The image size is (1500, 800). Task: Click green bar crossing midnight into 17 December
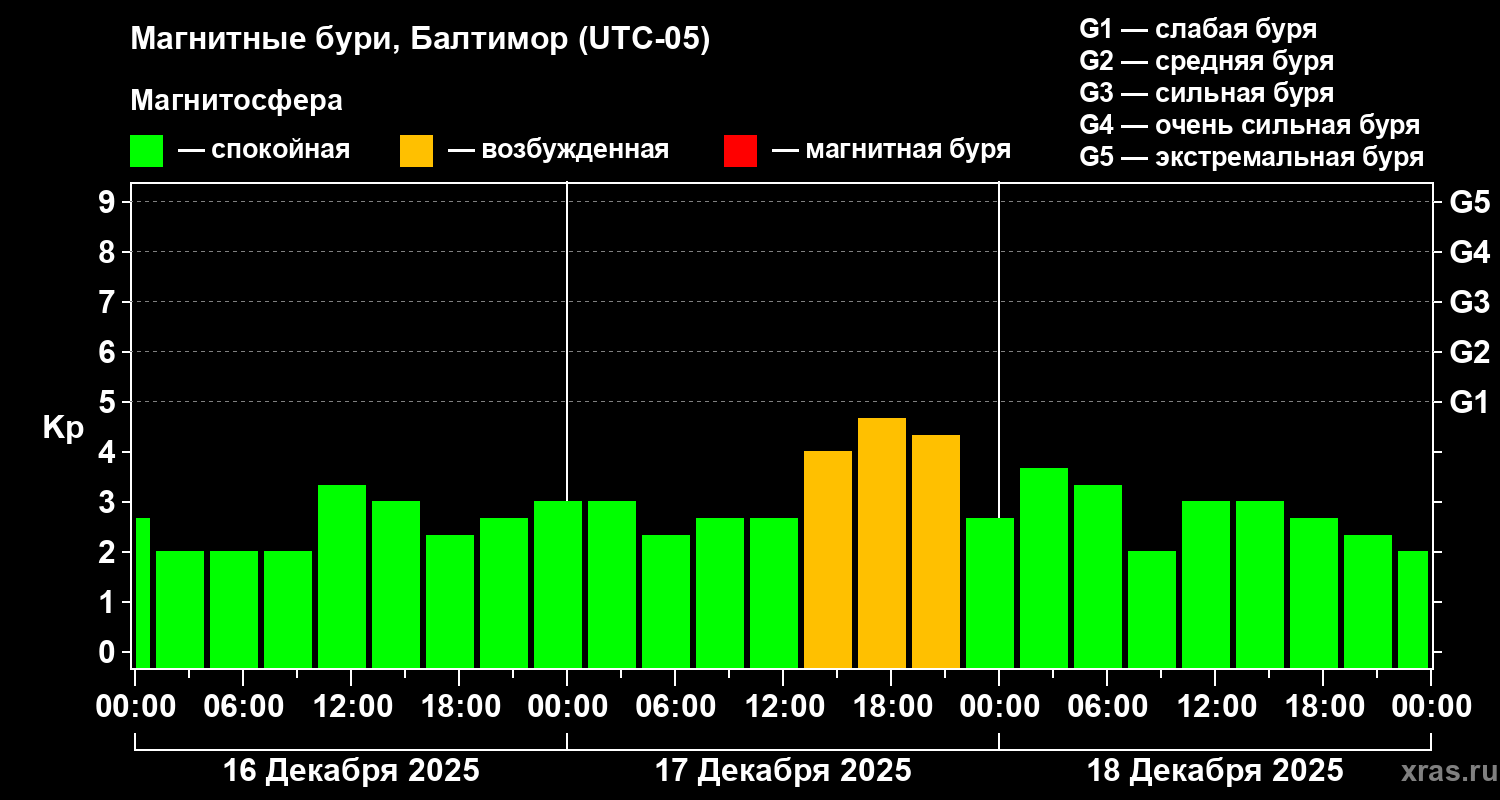pyautogui.click(x=558, y=584)
